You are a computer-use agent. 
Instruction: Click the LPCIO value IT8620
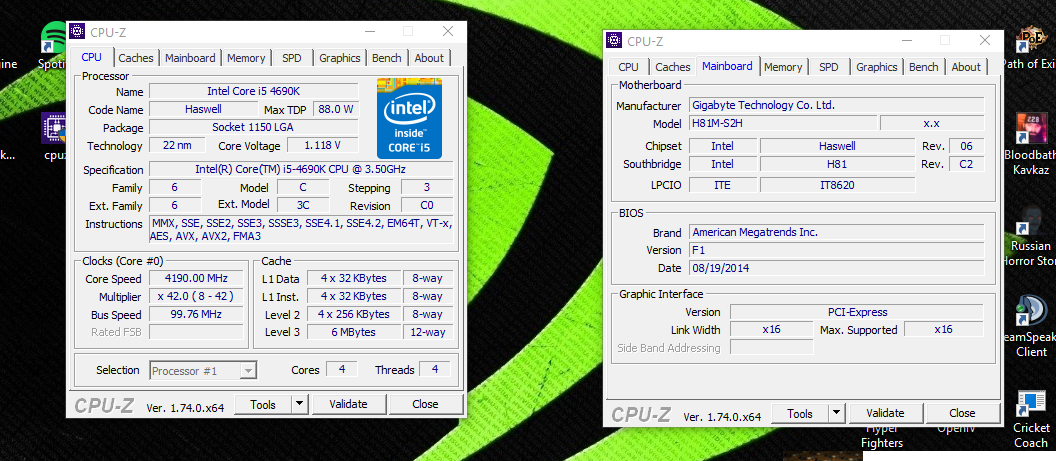(x=837, y=184)
